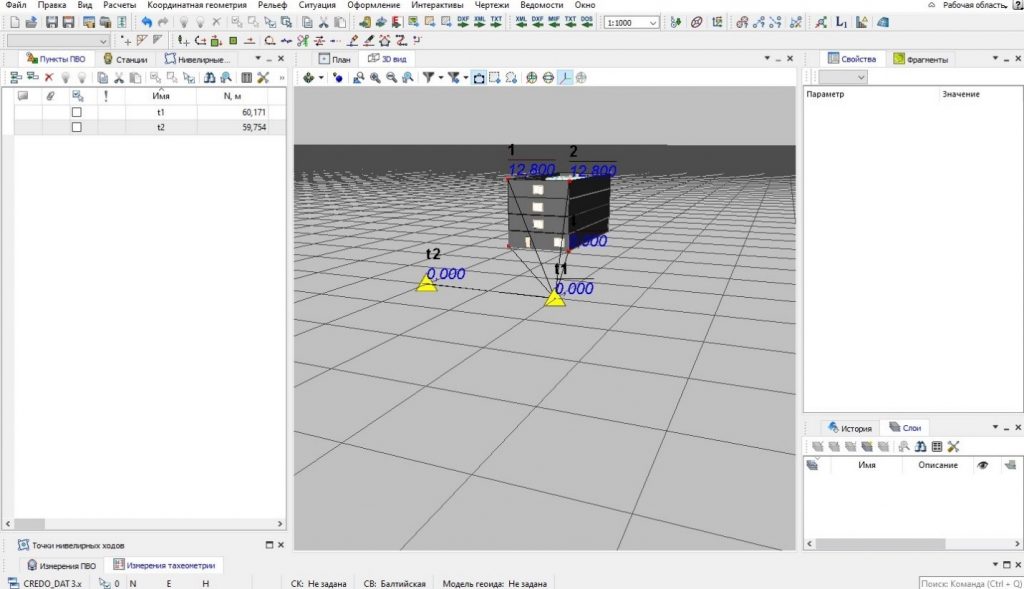Click the scissors cut icon in main toolbar
The image size is (1024, 589).
pos(323,22)
